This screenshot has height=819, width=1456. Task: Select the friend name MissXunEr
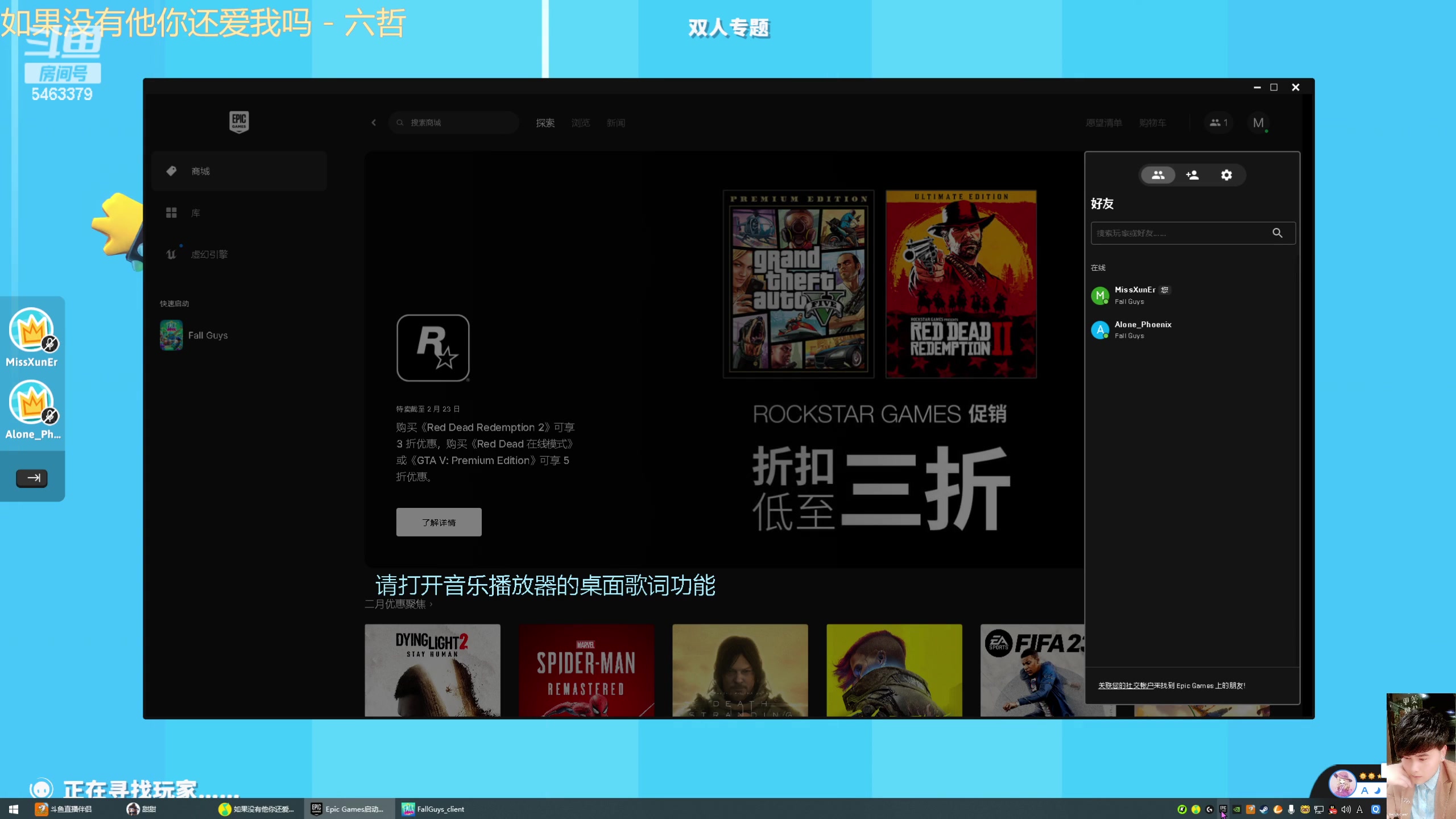[x=1135, y=289]
